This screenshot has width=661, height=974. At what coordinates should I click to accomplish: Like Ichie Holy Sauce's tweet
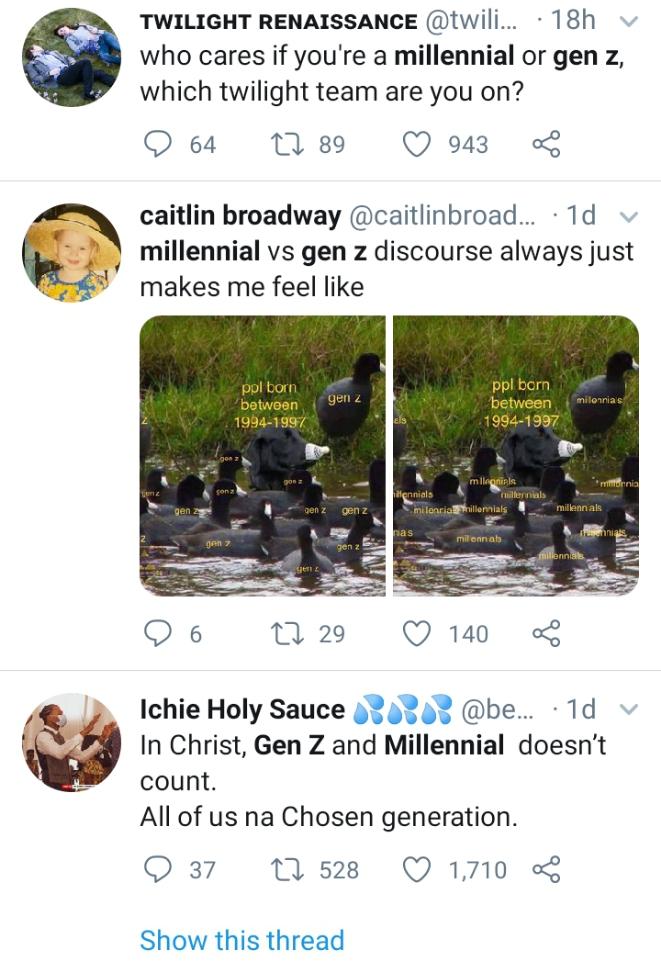coord(416,870)
